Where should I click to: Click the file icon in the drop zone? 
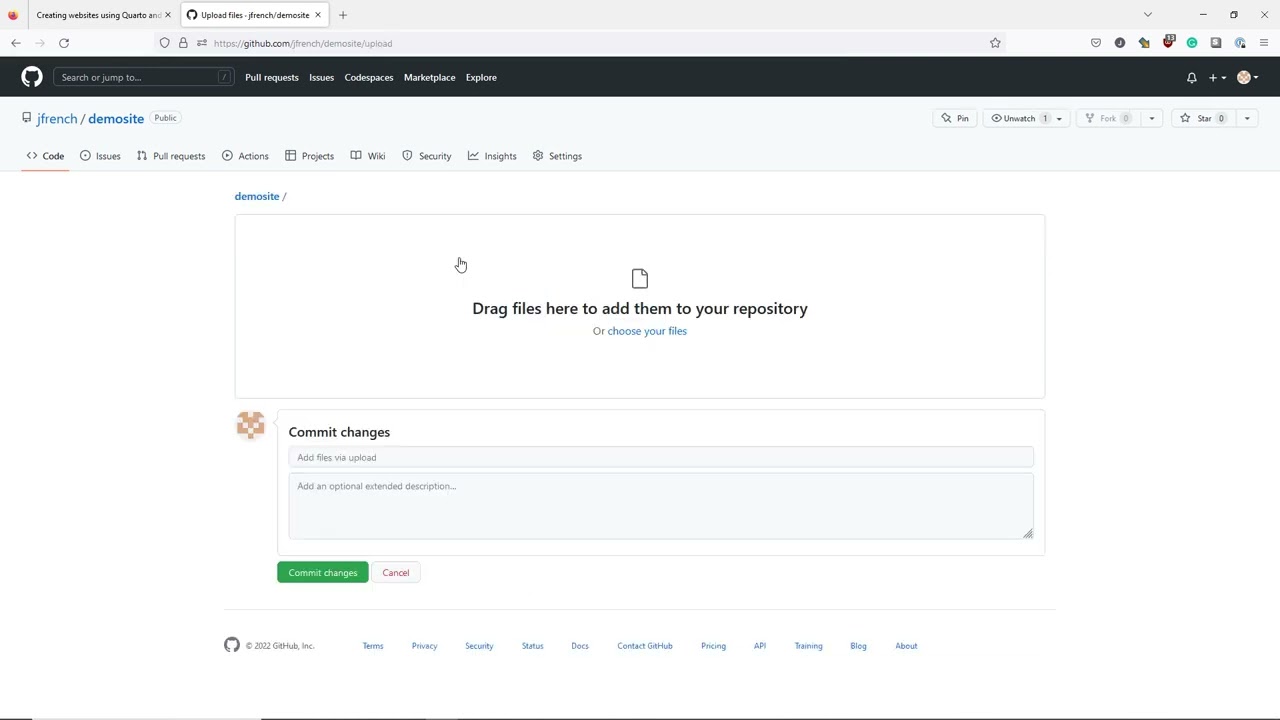click(x=640, y=278)
